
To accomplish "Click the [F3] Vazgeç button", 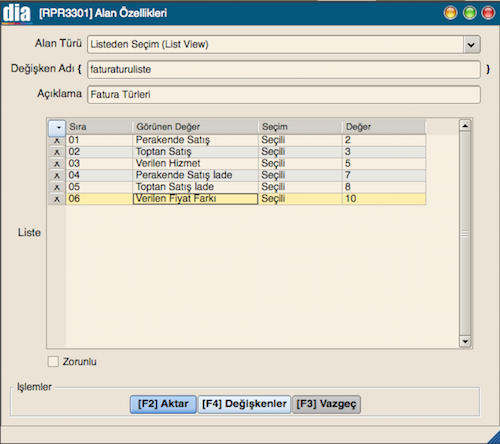I will 326,404.
